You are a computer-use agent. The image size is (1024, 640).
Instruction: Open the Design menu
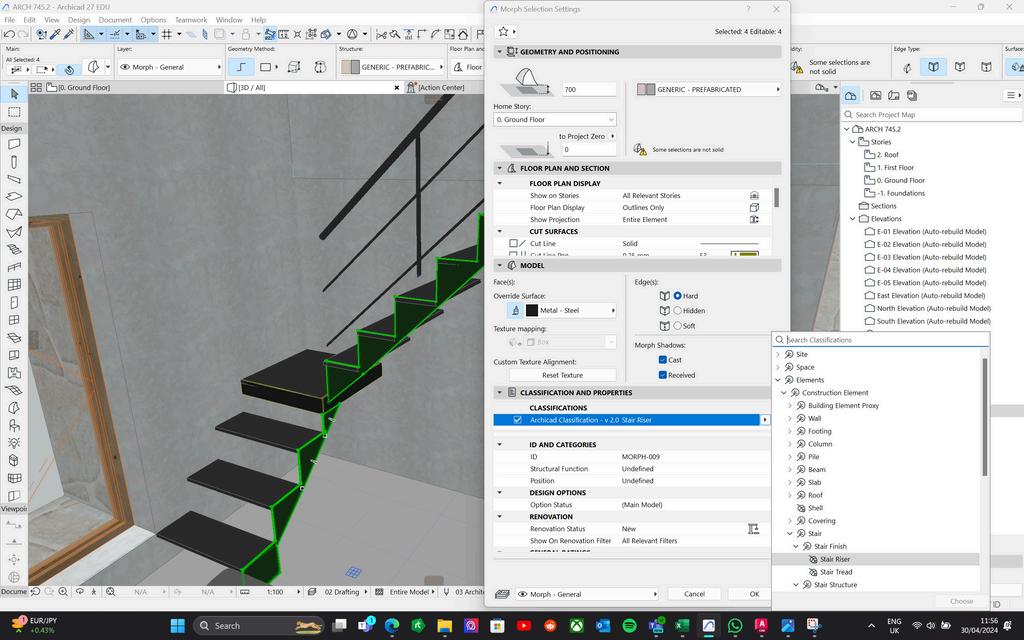(x=79, y=20)
